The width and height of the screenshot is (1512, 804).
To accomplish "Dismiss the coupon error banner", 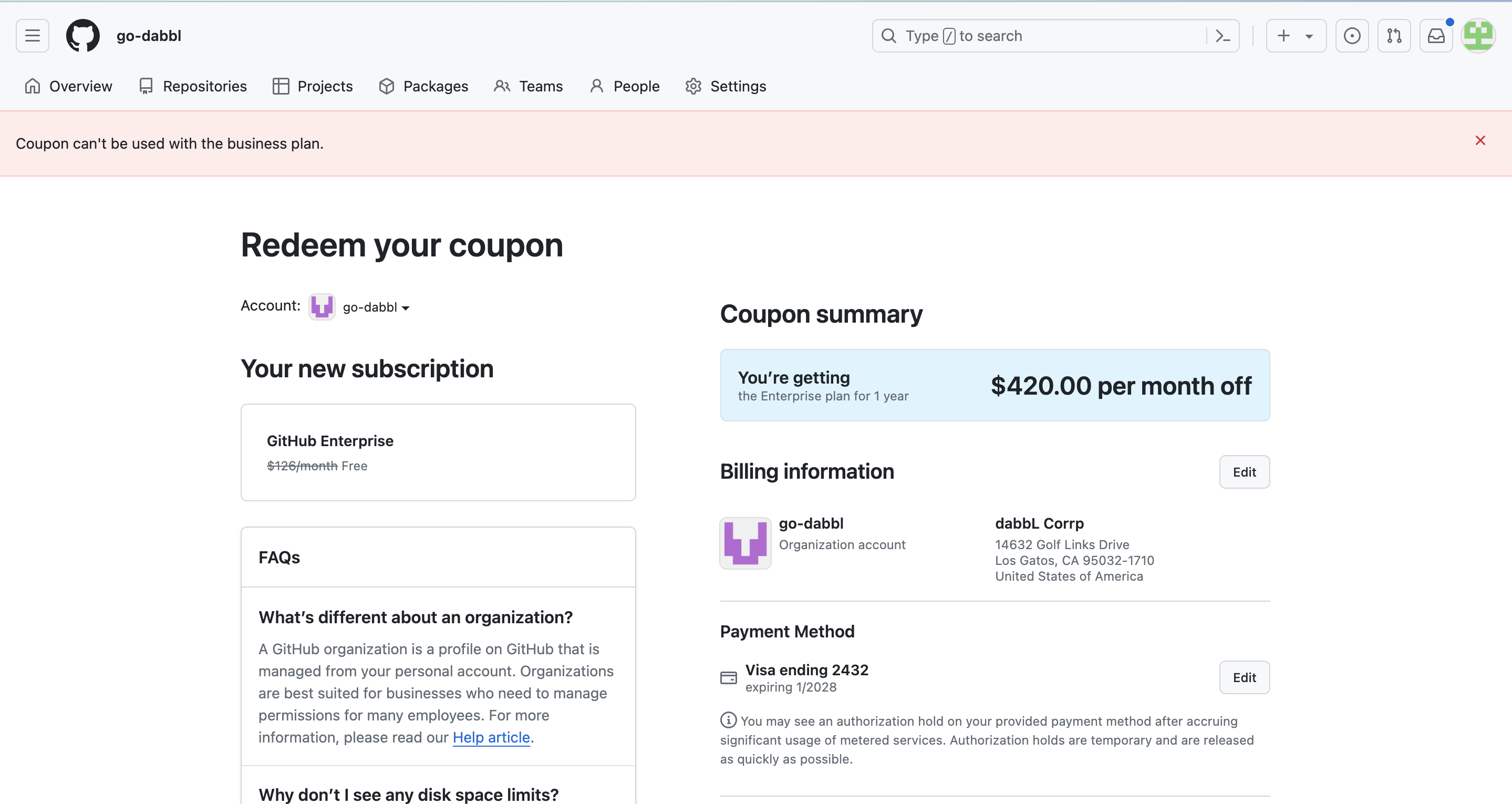I will pos(1480,140).
